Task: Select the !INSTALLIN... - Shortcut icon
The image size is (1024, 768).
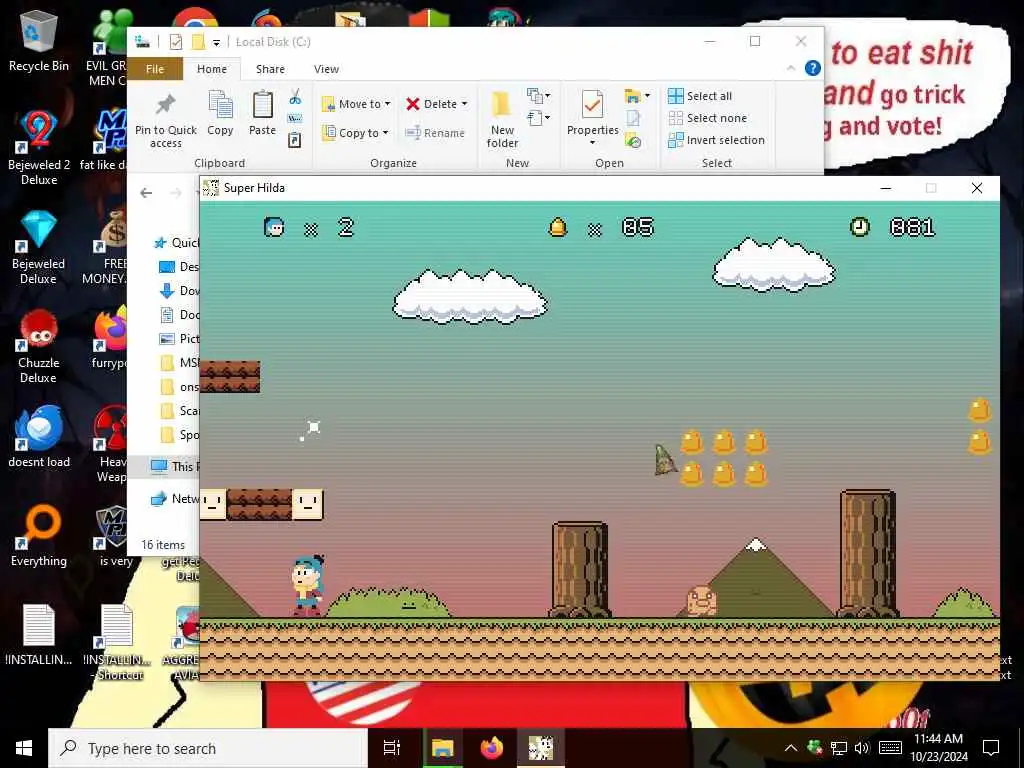Action: click(117, 643)
